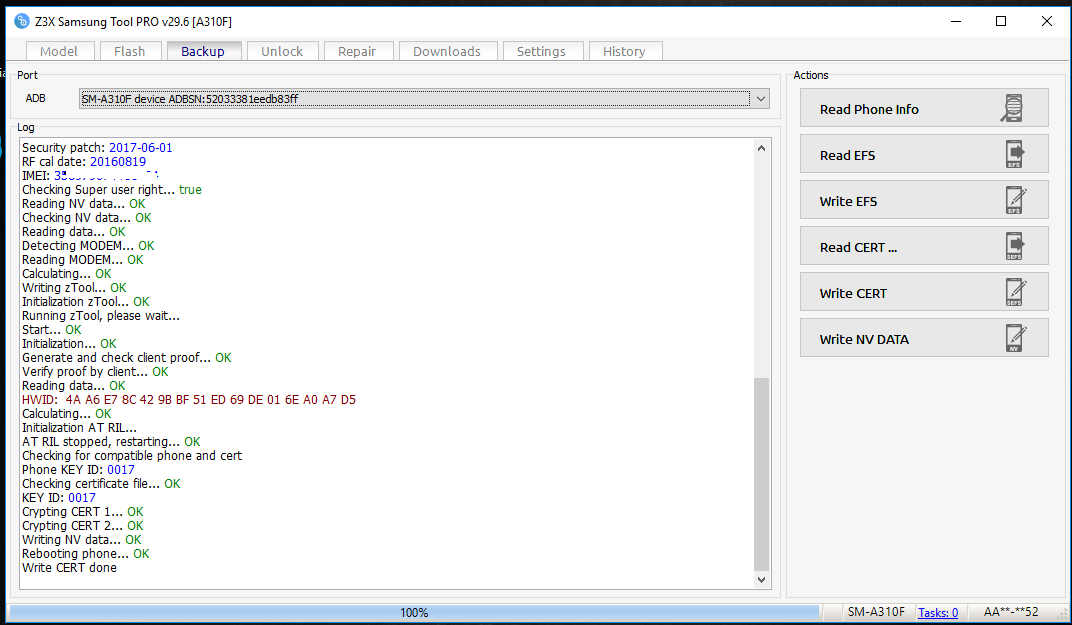Click 'Writing NV data... OK' log line
1072x625 pixels.
point(81,540)
